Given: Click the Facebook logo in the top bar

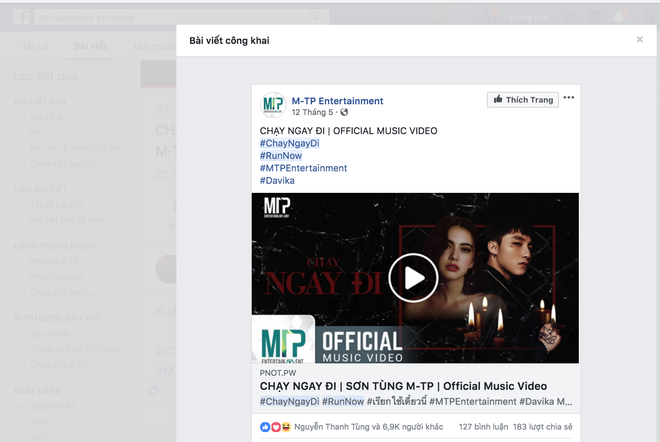Looking at the screenshot, I should [21, 17].
